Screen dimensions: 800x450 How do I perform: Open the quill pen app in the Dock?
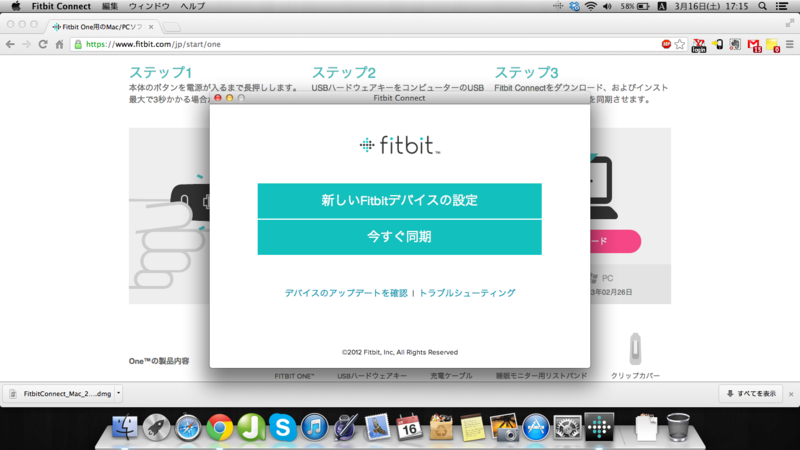point(346,427)
